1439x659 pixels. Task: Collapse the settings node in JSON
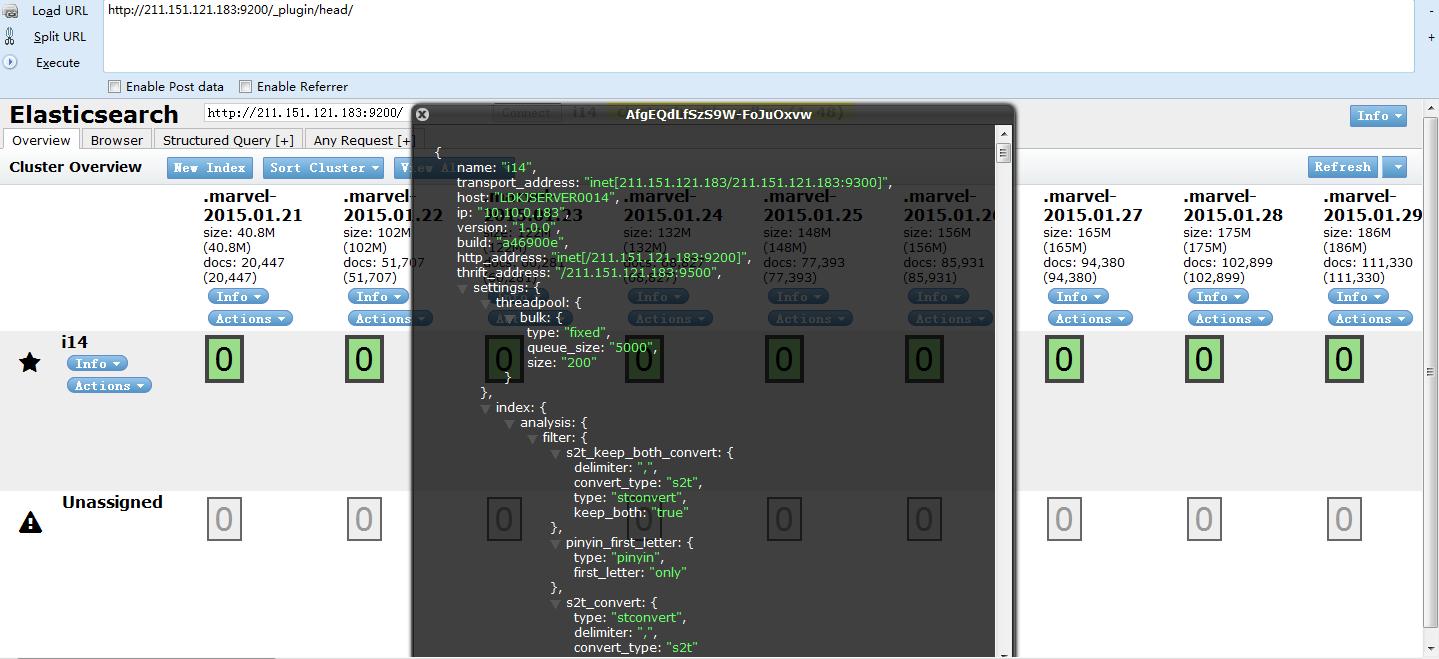pyautogui.click(x=462, y=288)
